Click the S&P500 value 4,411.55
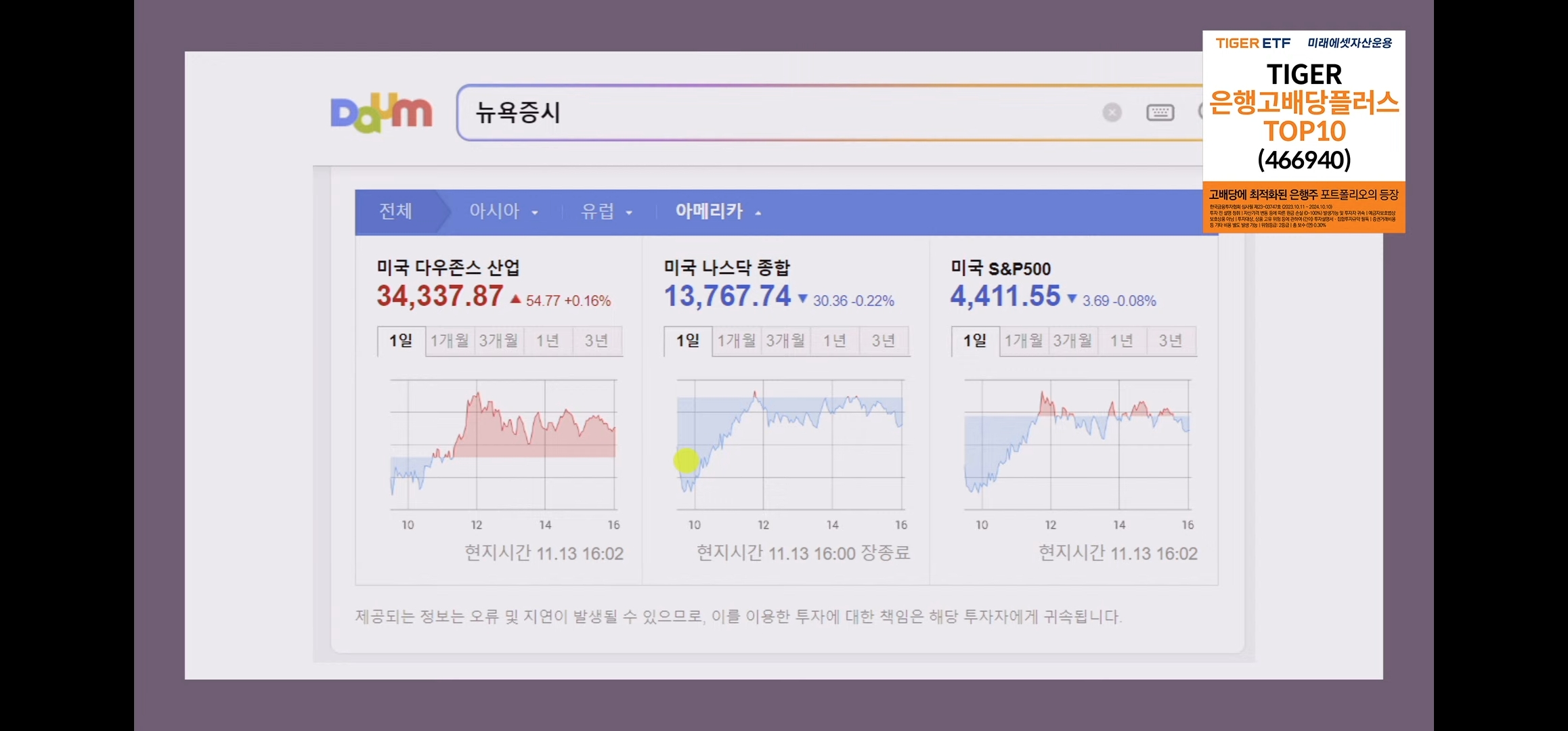Image resolution: width=1568 pixels, height=731 pixels. (x=1005, y=296)
